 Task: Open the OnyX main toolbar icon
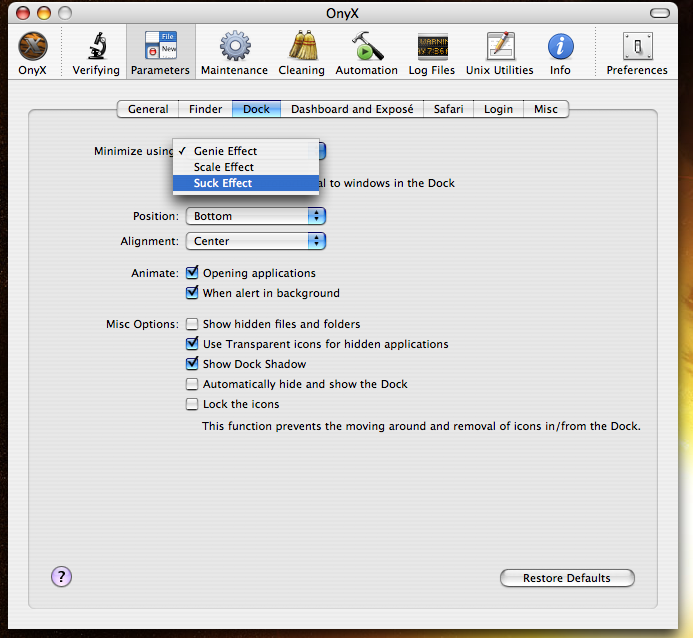pos(33,46)
